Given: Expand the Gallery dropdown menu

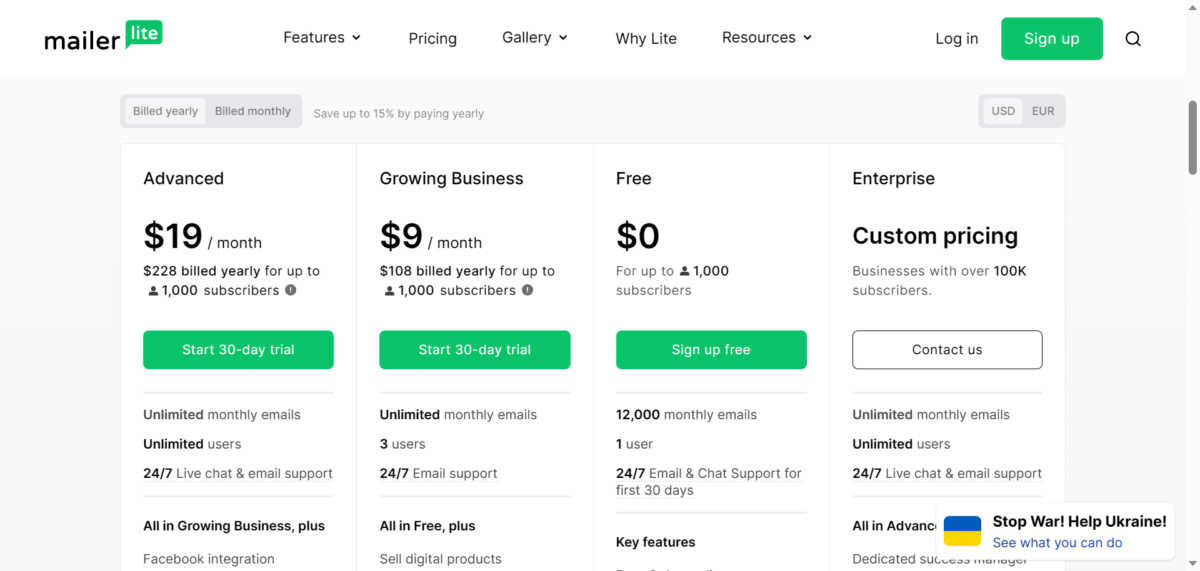Looking at the screenshot, I should pyautogui.click(x=535, y=38).
